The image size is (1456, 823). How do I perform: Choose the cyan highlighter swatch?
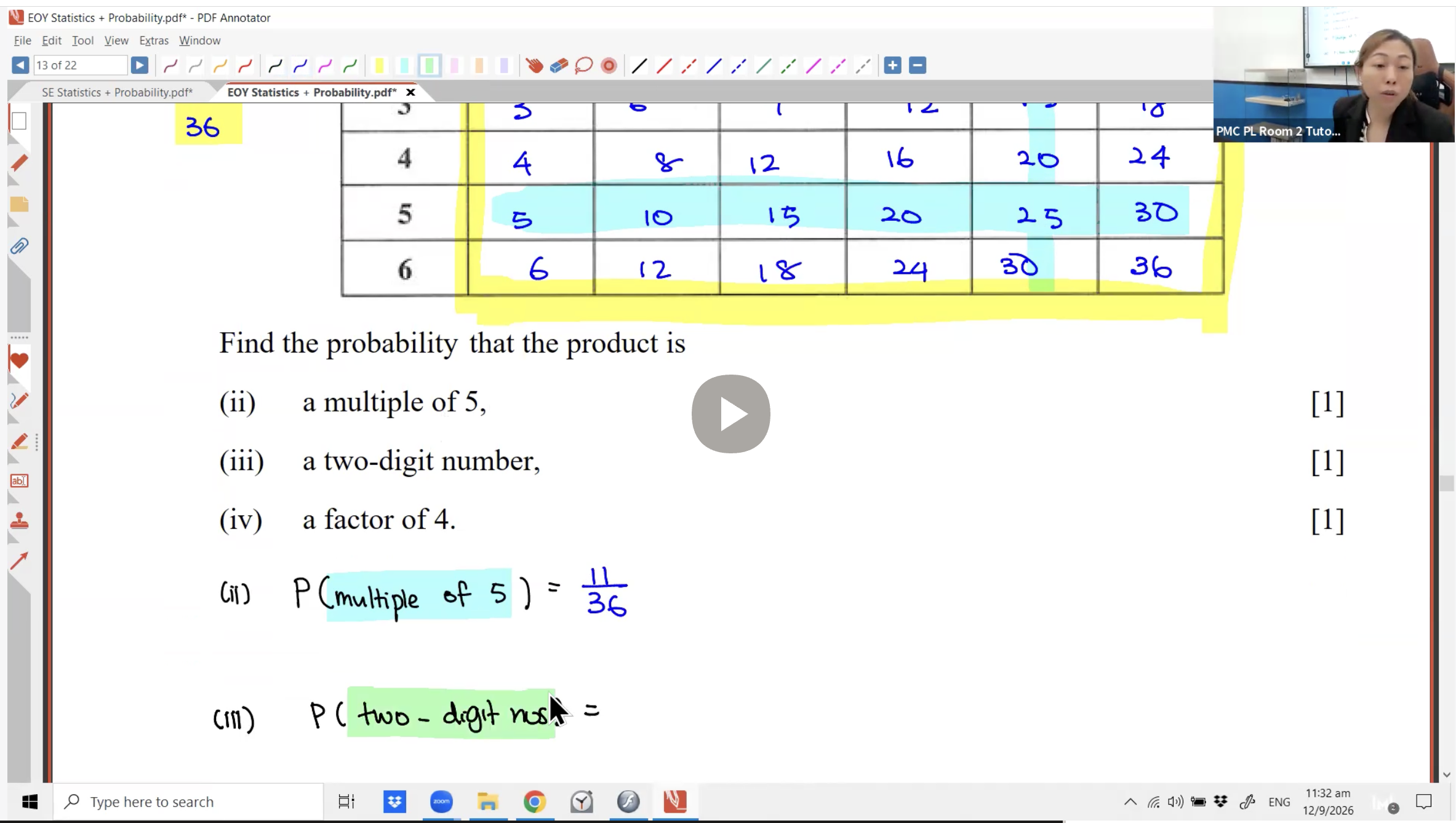[404, 65]
